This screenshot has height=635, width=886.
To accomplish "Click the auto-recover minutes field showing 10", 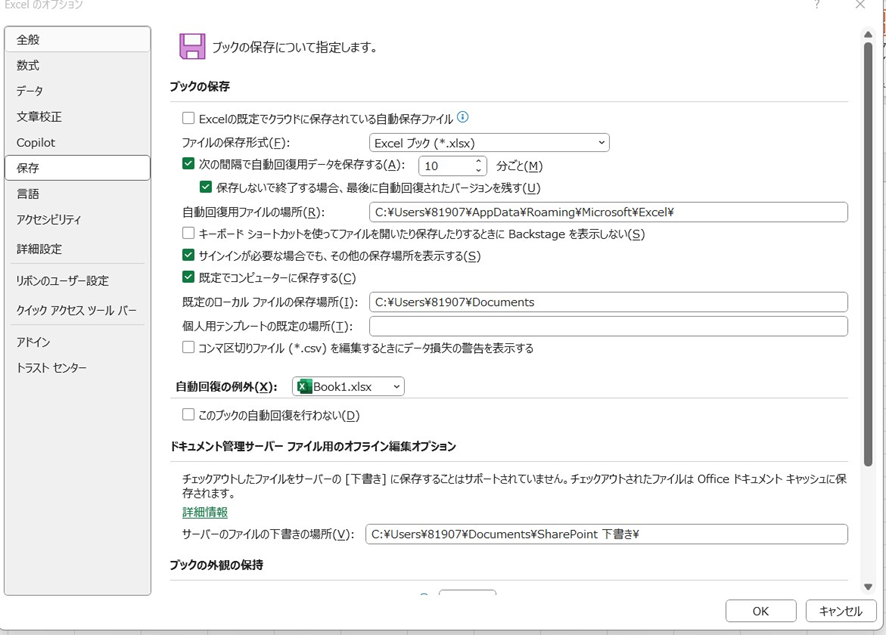I will pos(446,166).
